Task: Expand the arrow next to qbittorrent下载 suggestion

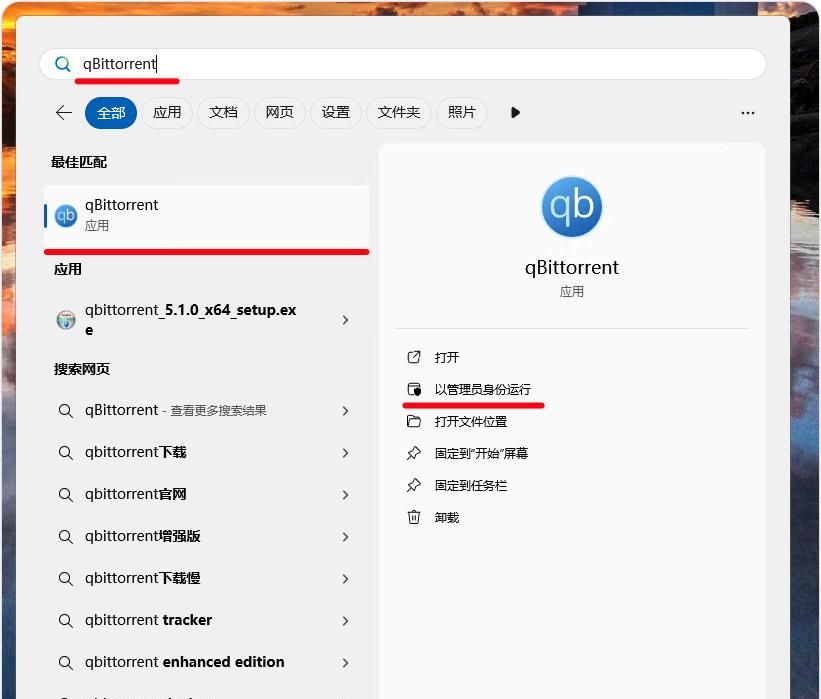Action: pos(345,452)
